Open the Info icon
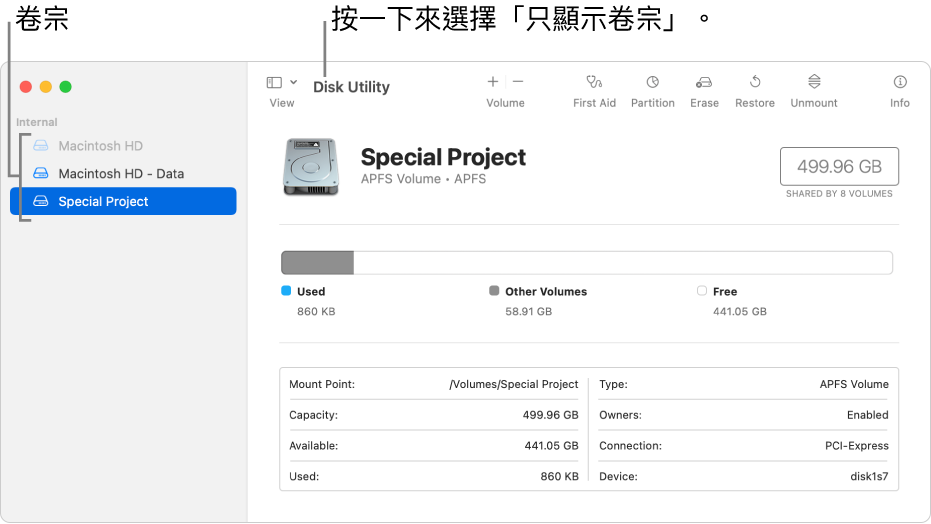Image resolution: width=931 pixels, height=524 pixels. tap(900, 82)
